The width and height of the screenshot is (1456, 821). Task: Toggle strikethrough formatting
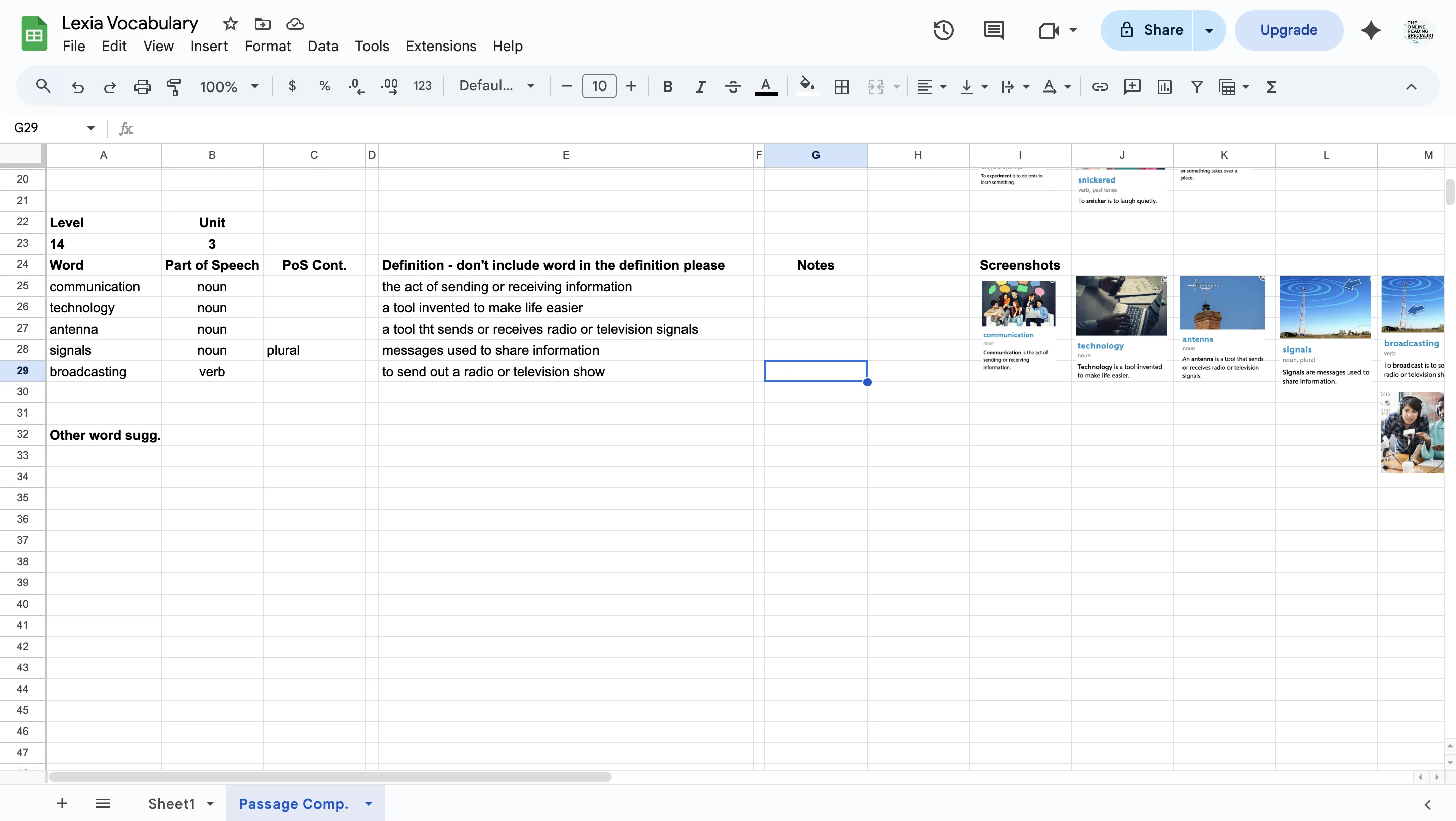pyautogui.click(x=732, y=86)
